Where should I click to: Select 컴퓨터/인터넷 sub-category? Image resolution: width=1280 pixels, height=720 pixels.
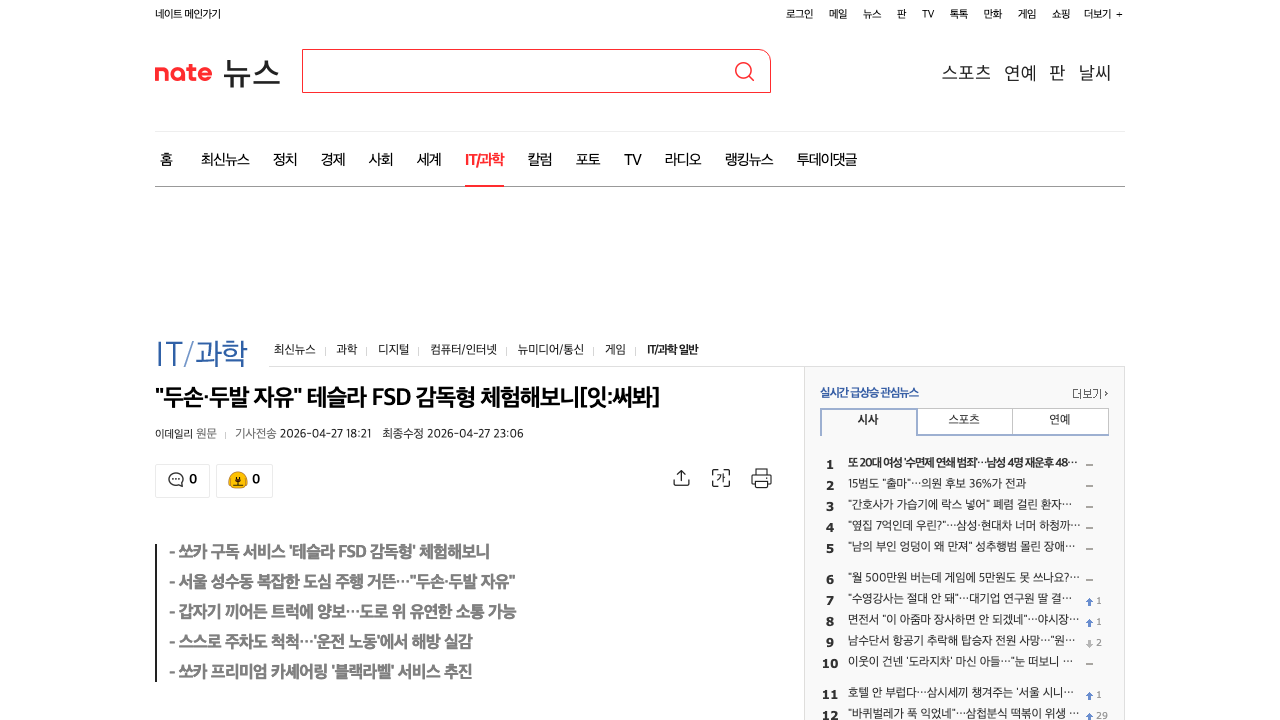click(463, 350)
